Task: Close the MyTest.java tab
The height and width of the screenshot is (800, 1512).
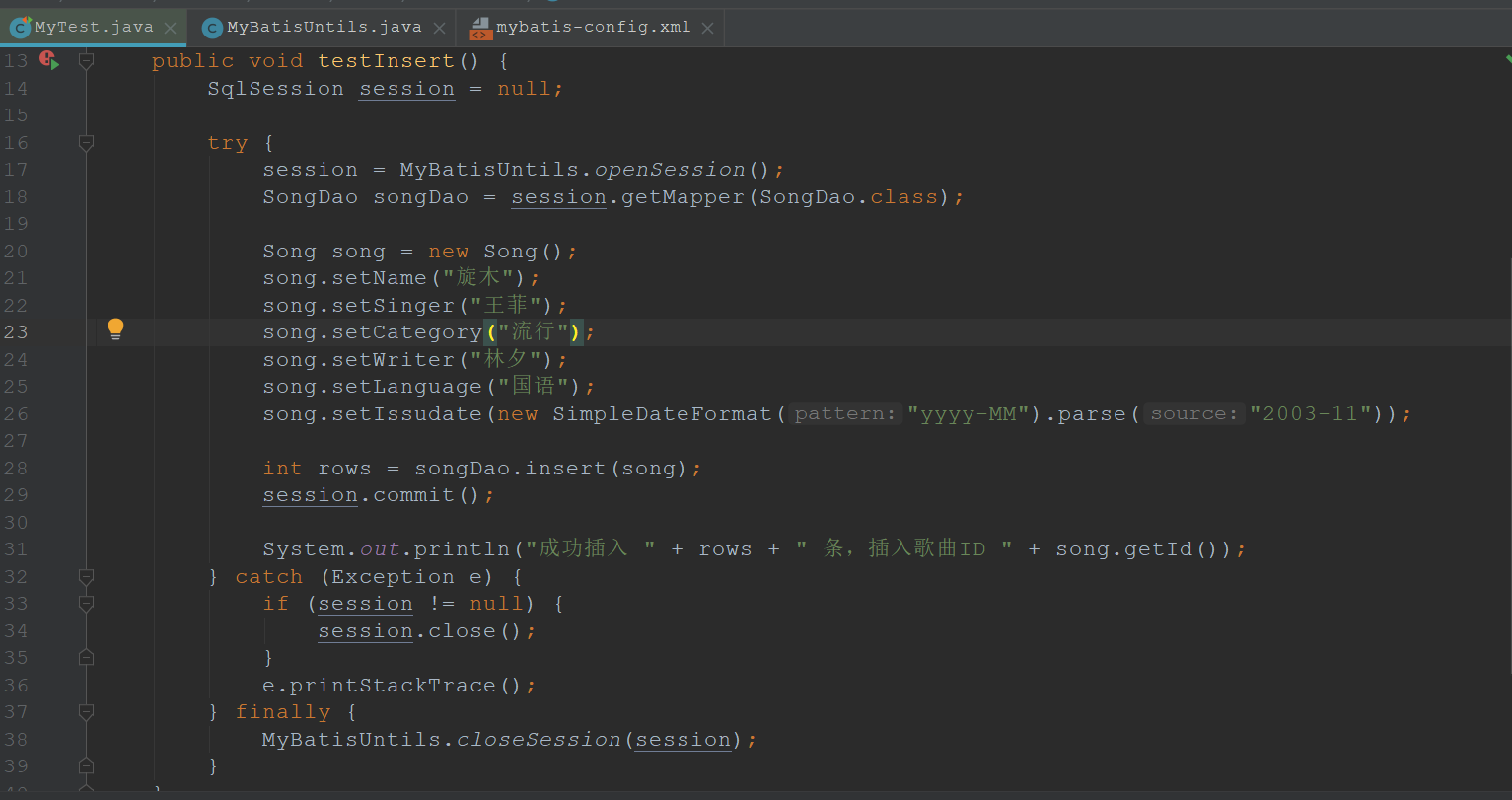Action: 170,29
